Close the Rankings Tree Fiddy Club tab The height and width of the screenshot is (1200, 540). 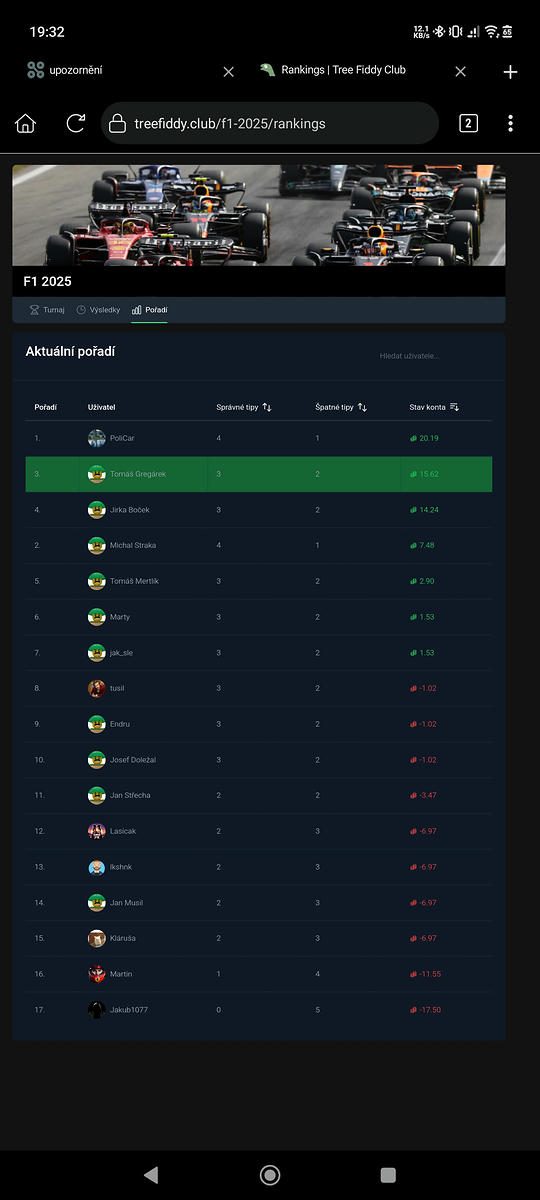460,71
